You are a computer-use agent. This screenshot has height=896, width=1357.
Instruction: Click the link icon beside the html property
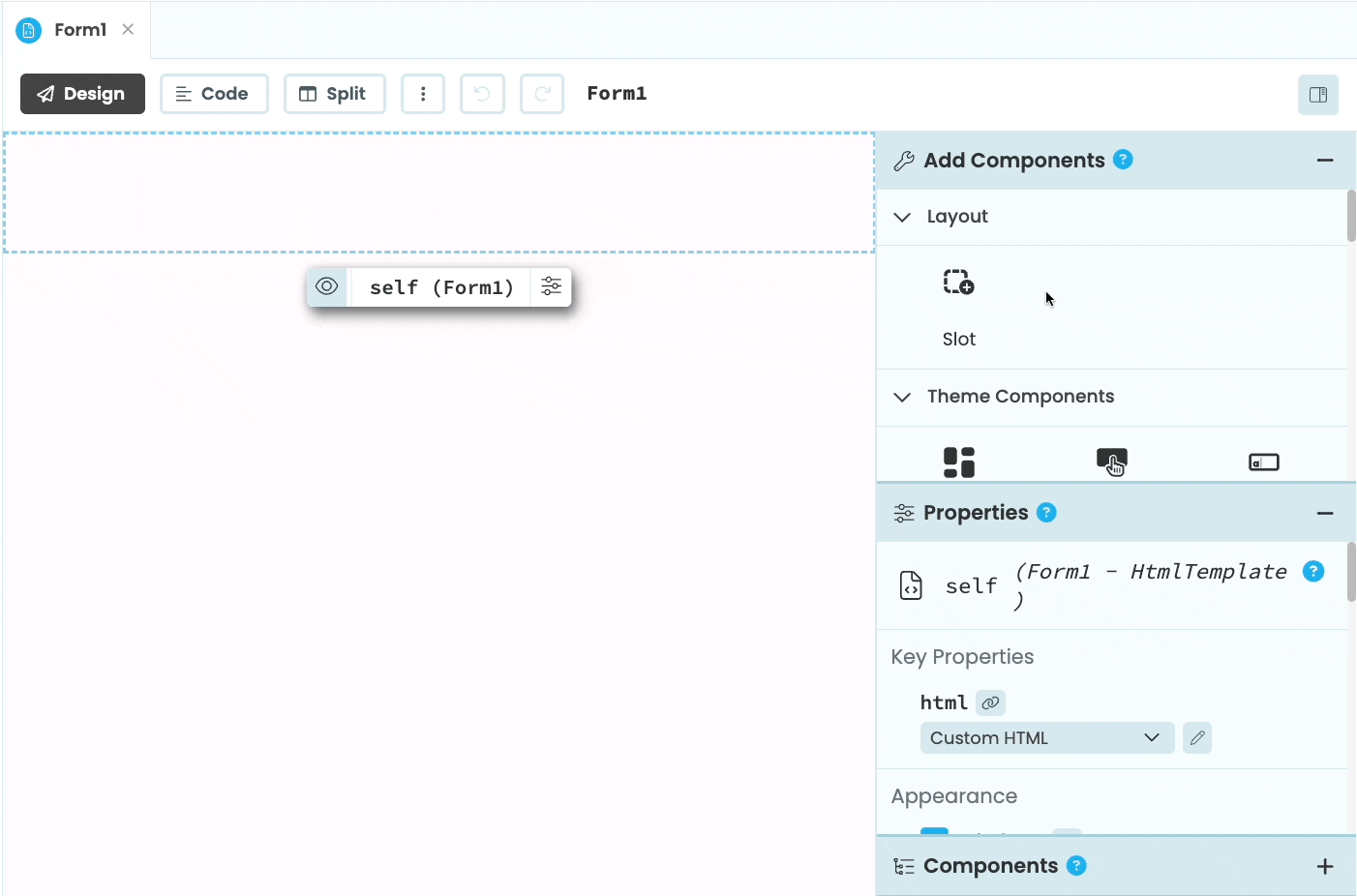pos(989,702)
